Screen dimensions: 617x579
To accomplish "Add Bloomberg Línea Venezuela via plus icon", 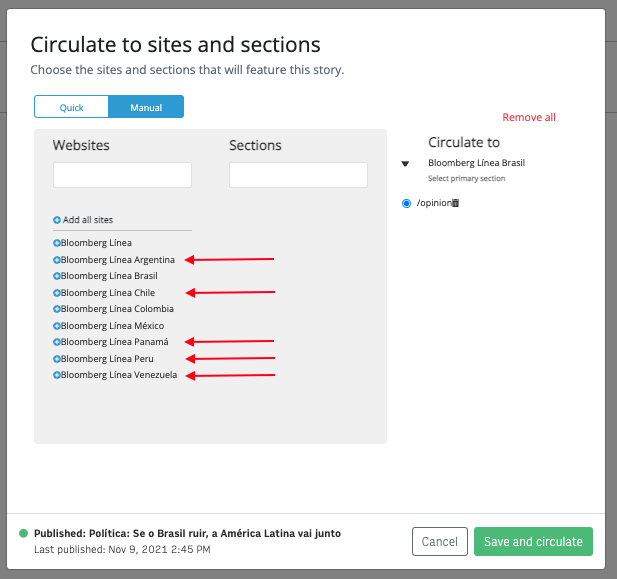I will coord(57,375).
